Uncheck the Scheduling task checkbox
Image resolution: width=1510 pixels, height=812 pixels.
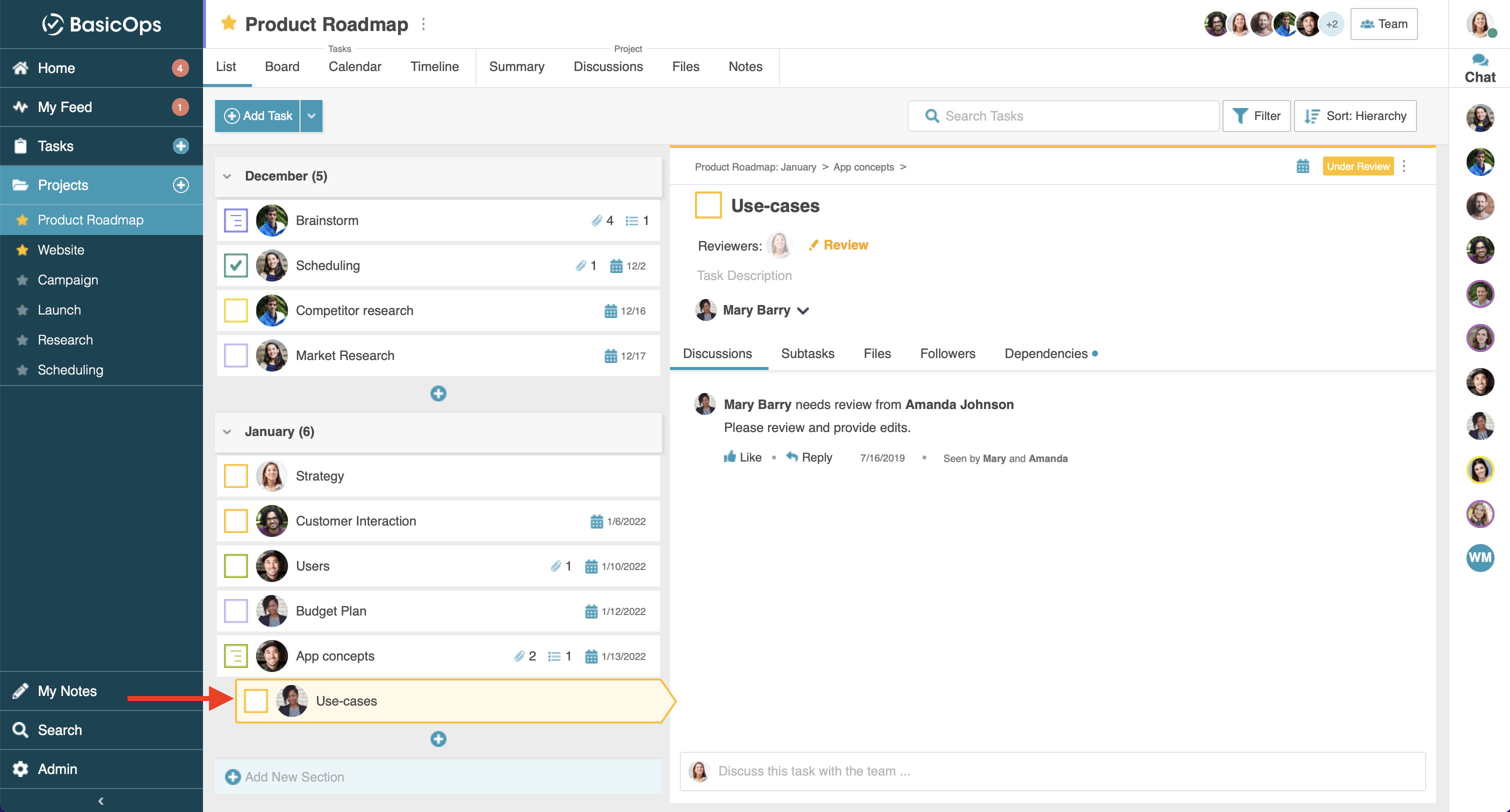click(235, 265)
